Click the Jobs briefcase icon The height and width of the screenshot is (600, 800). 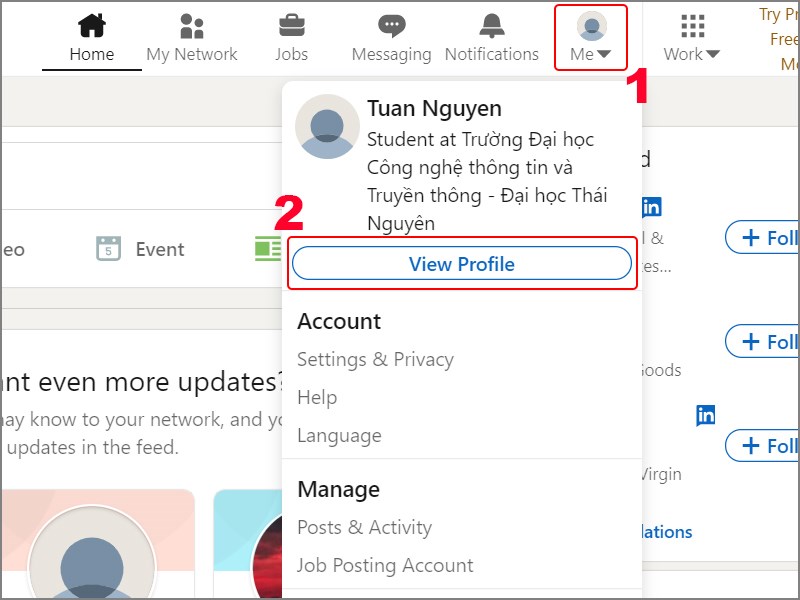(291, 26)
